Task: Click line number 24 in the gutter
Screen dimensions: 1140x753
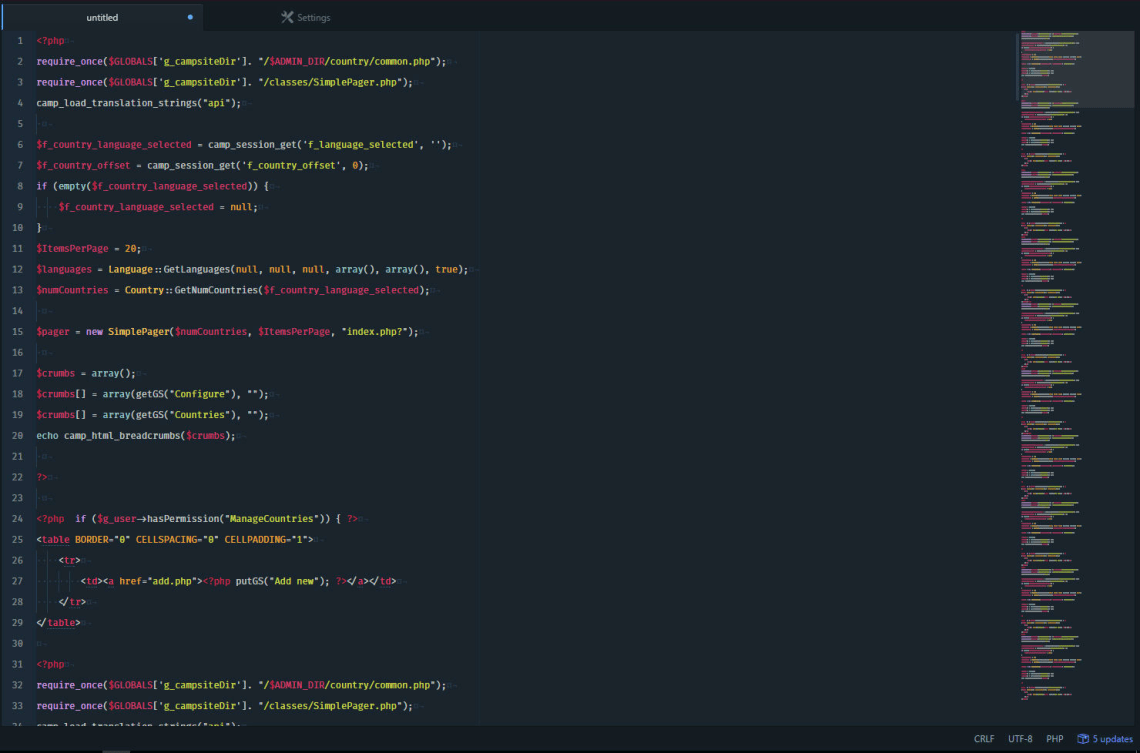Action: click(17, 518)
